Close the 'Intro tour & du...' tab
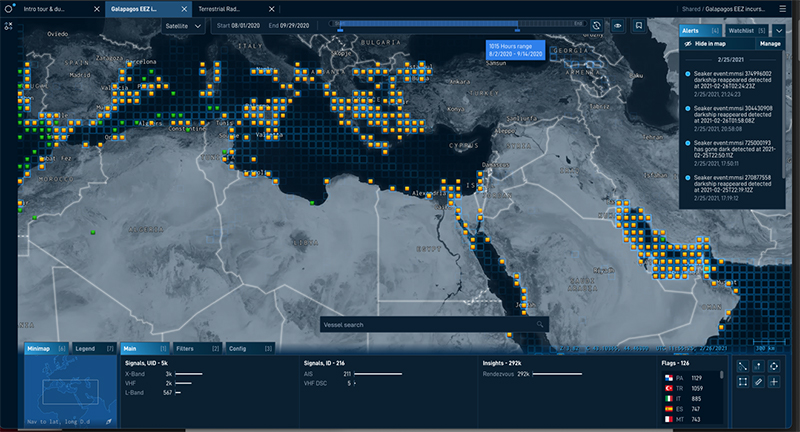The image size is (800, 432). [x=97, y=9]
